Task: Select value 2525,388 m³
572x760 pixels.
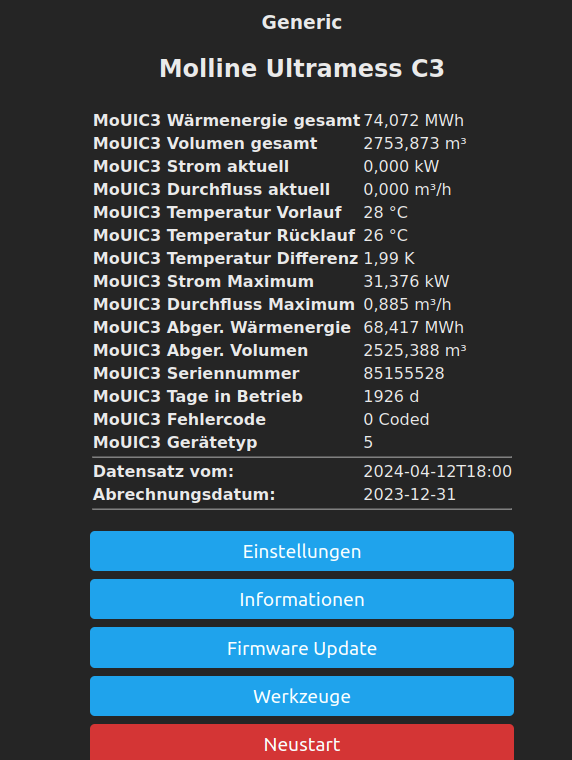Action: (x=415, y=350)
